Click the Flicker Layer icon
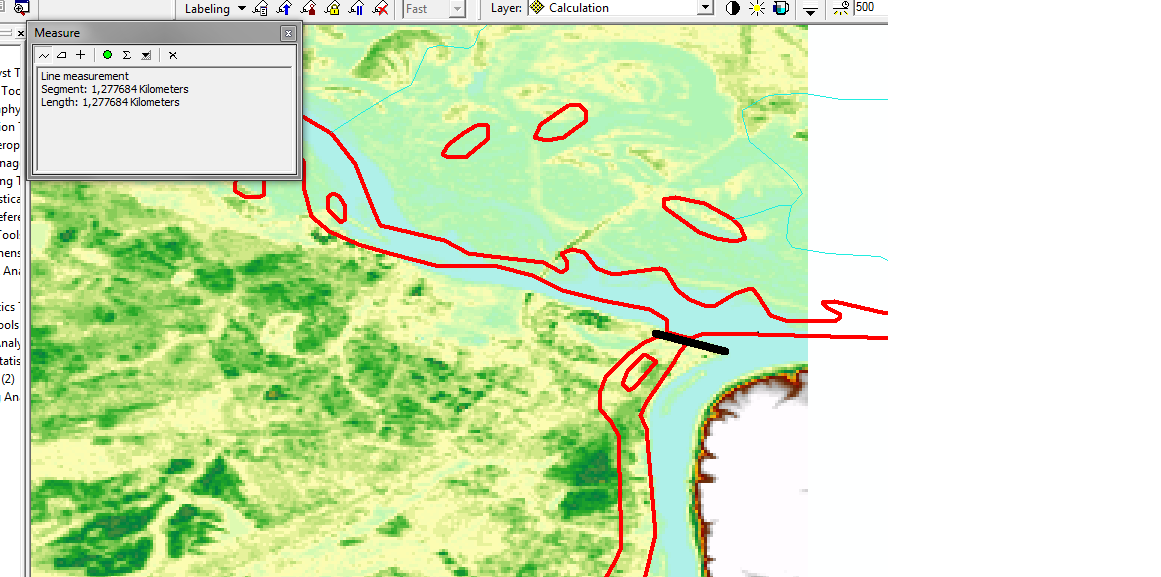The height and width of the screenshot is (577, 1161). [x=840, y=9]
